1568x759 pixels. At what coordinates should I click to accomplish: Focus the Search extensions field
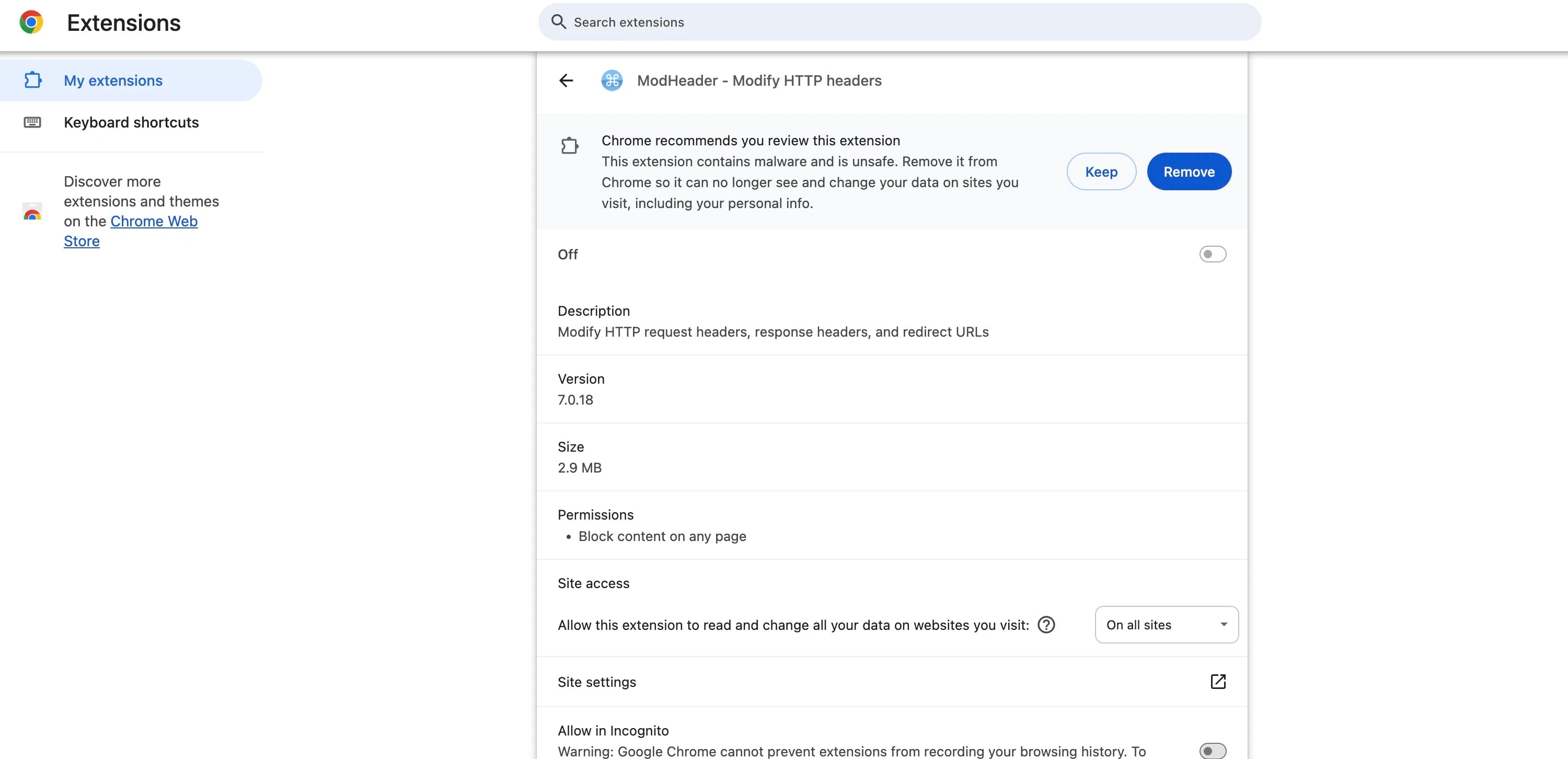click(899, 22)
